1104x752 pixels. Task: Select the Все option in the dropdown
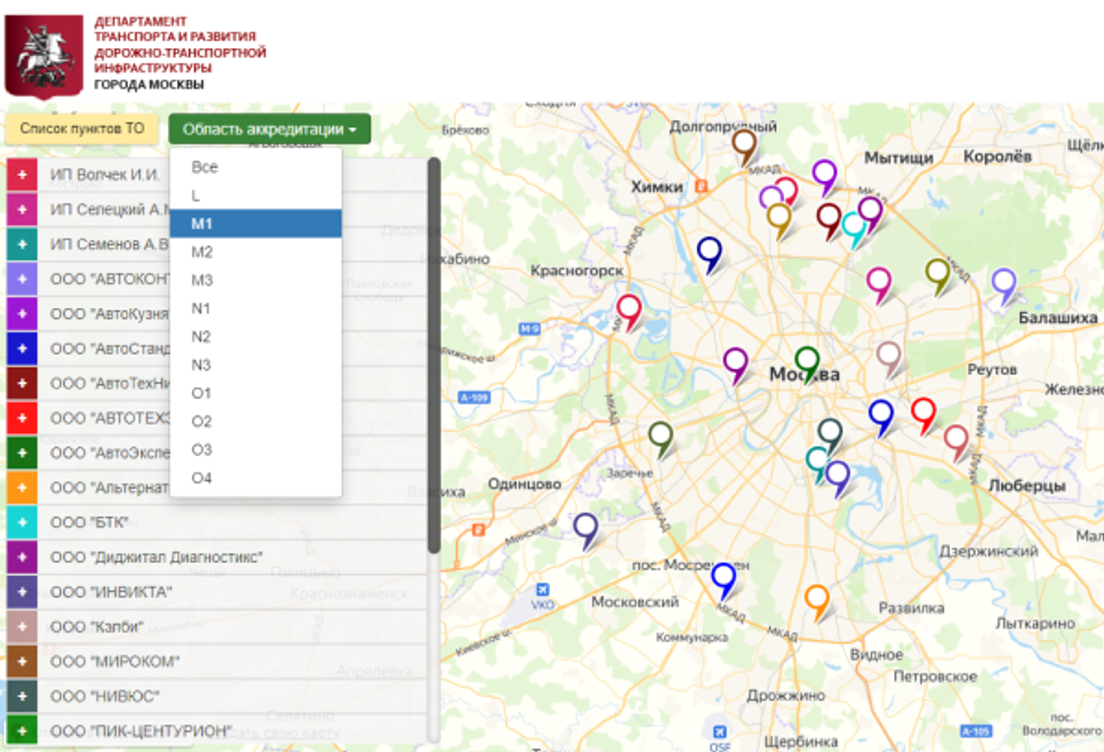pos(256,167)
